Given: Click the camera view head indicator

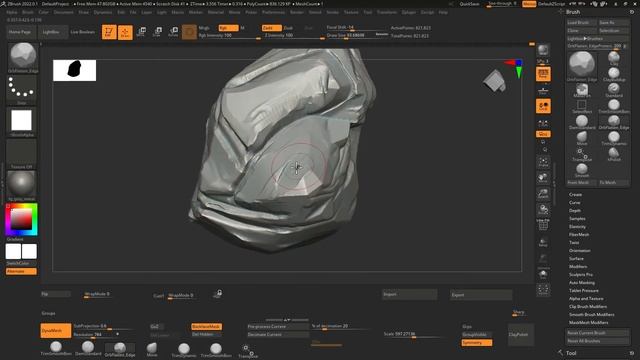Looking at the screenshot, I should point(495,80).
